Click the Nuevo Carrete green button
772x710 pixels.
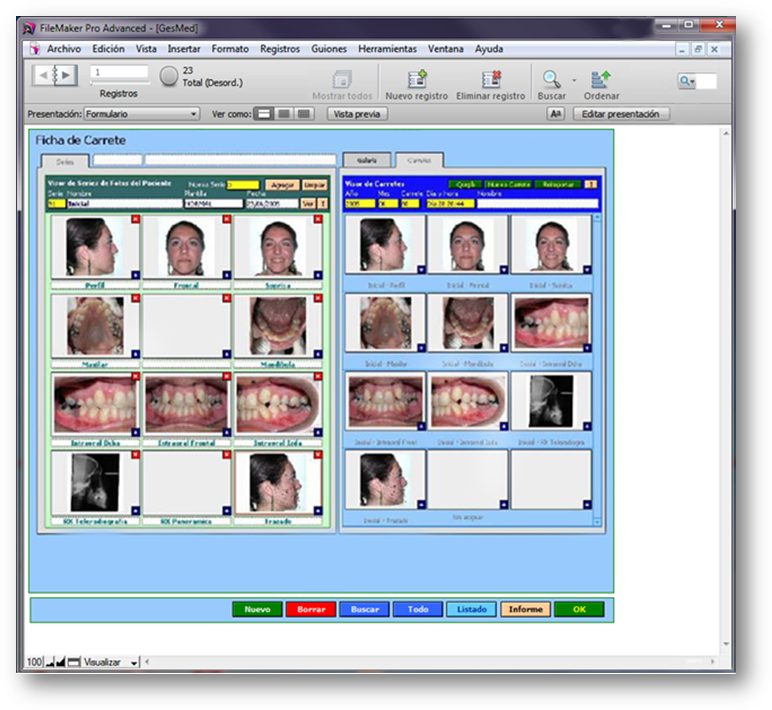point(508,184)
